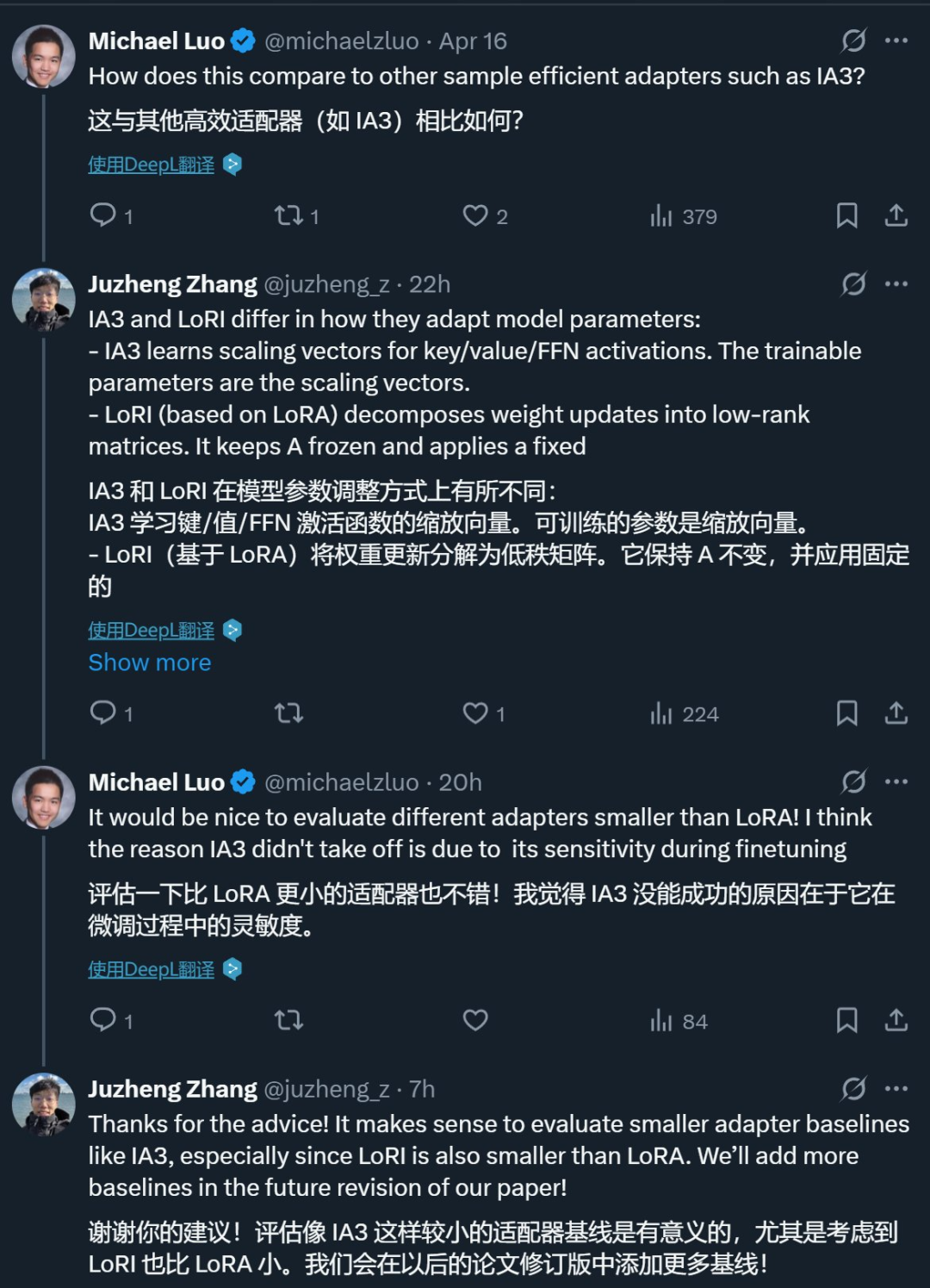Share Michael Luo's 20h tweet
The image size is (930, 1288).
coord(896,1020)
